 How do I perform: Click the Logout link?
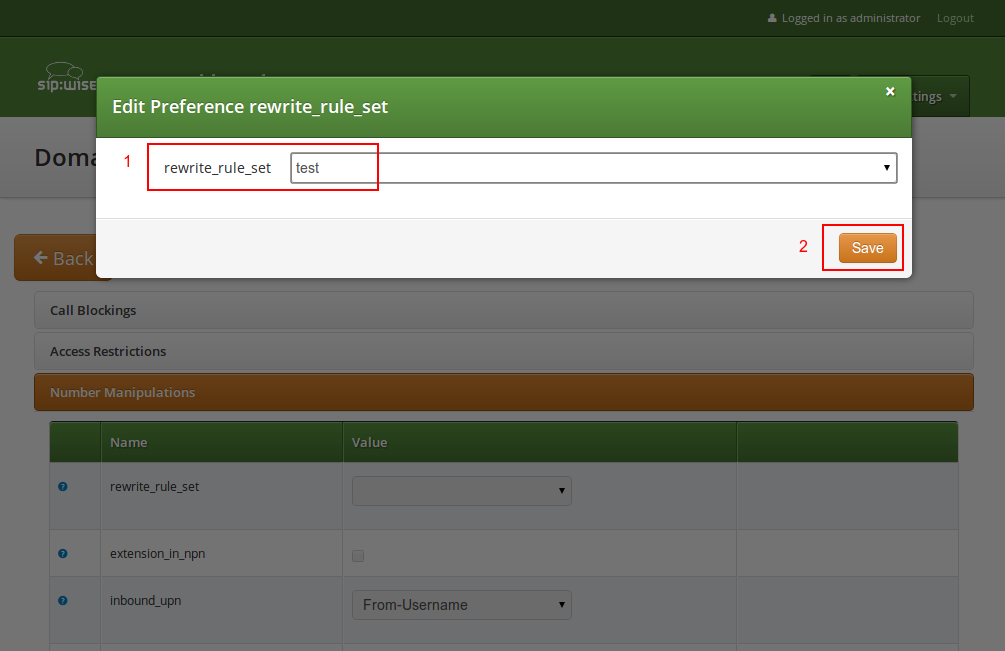pyautogui.click(x=954, y=17)
